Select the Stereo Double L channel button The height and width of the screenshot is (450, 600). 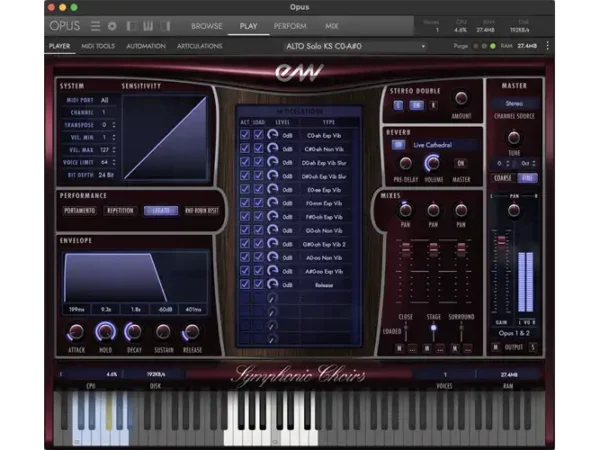(398, 105)
